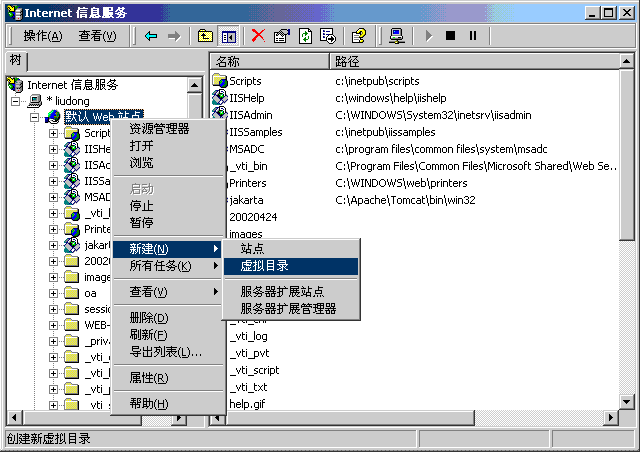Expand the images tree node
Image resolution: width=640 pixels, height=452 pixels.
click(53, 277)
